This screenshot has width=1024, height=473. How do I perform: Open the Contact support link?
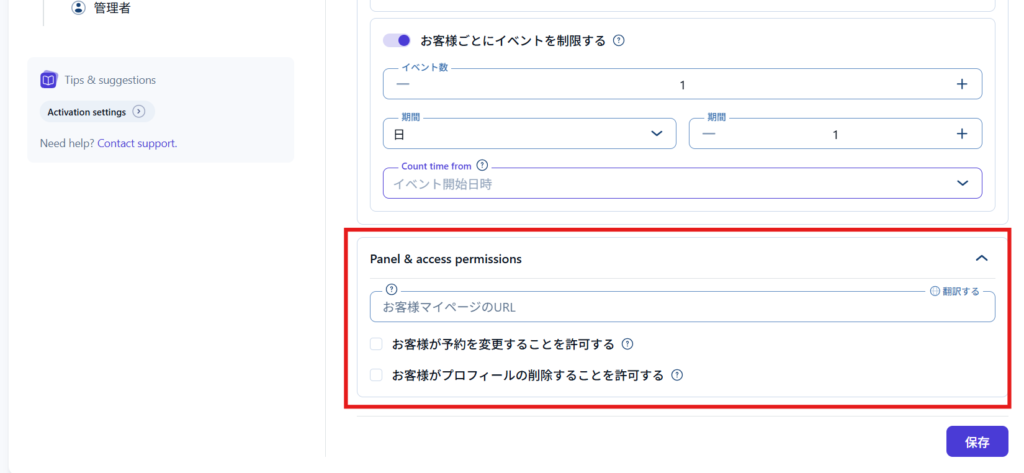click(x=137, y=143)
